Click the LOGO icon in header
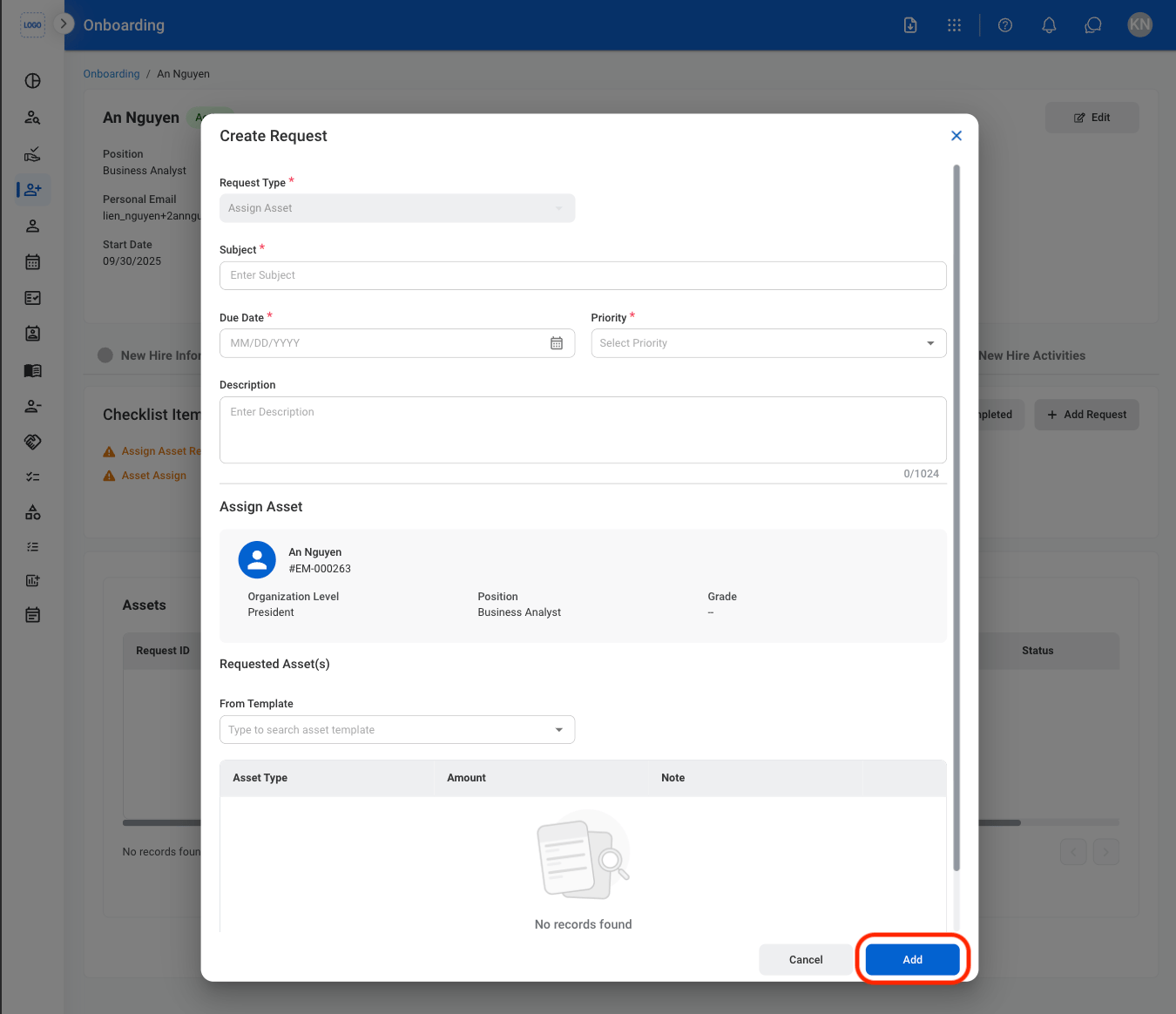Image resolution: width=1176 pixels, height=1014 pixels. pyautogui.click(x=32, y=24)
